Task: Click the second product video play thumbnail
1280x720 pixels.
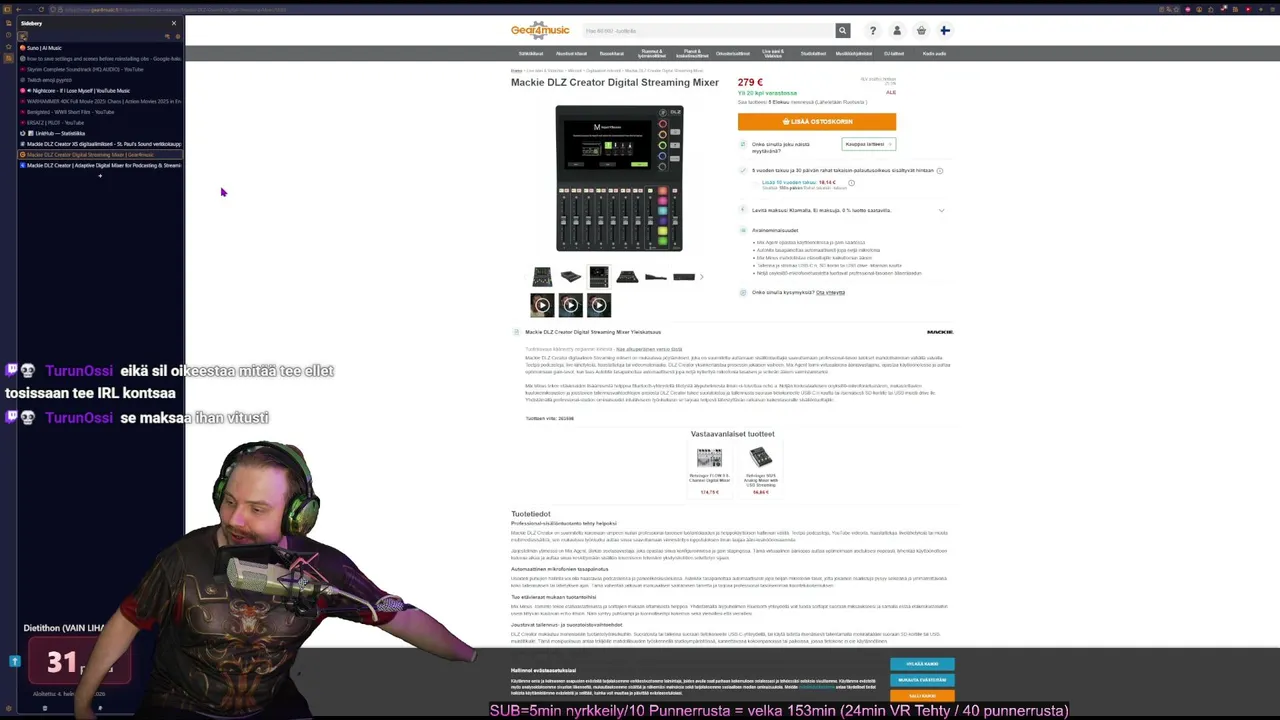Action: click(x=570, y=305)
